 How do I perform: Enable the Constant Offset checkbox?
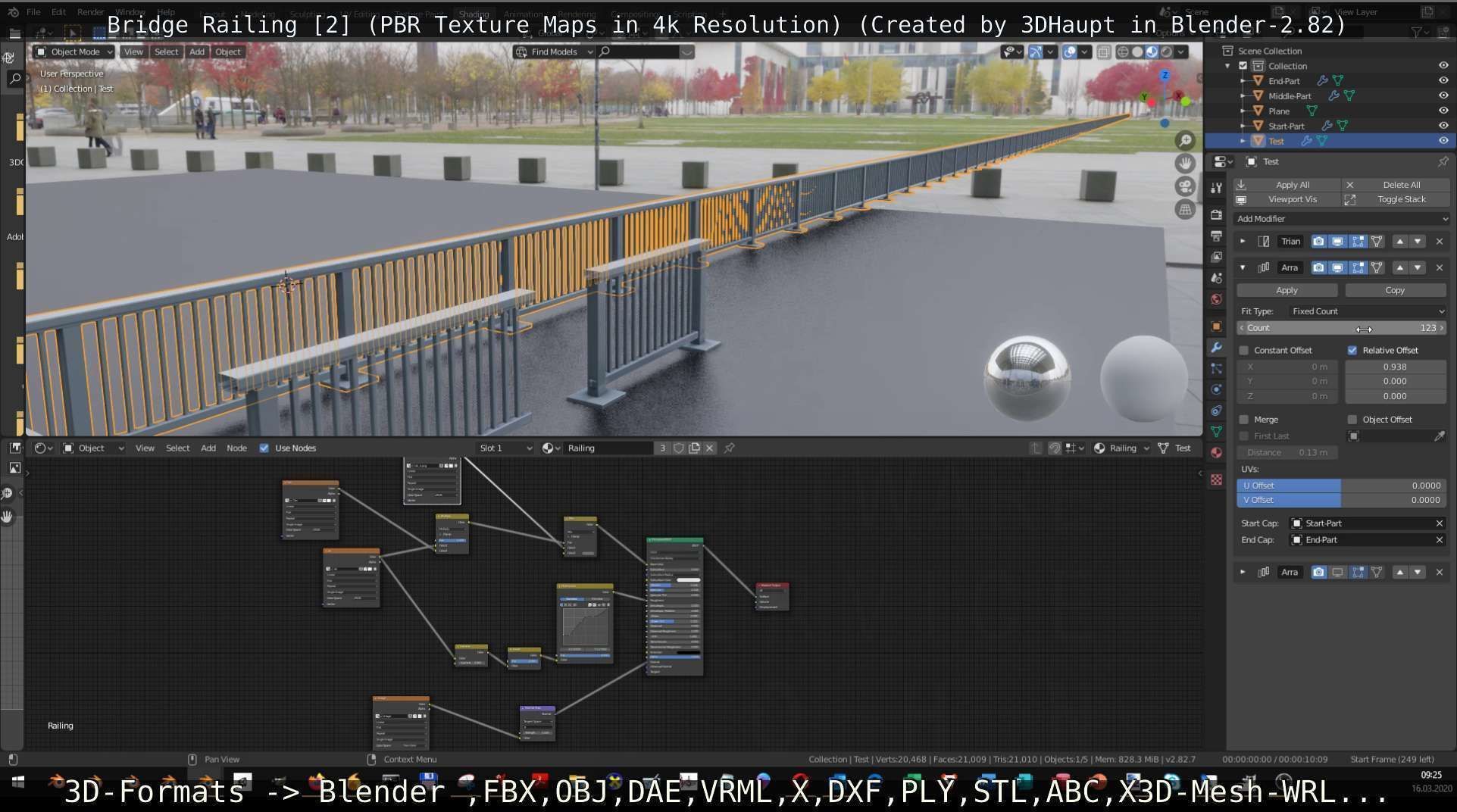pos(1243,351)
